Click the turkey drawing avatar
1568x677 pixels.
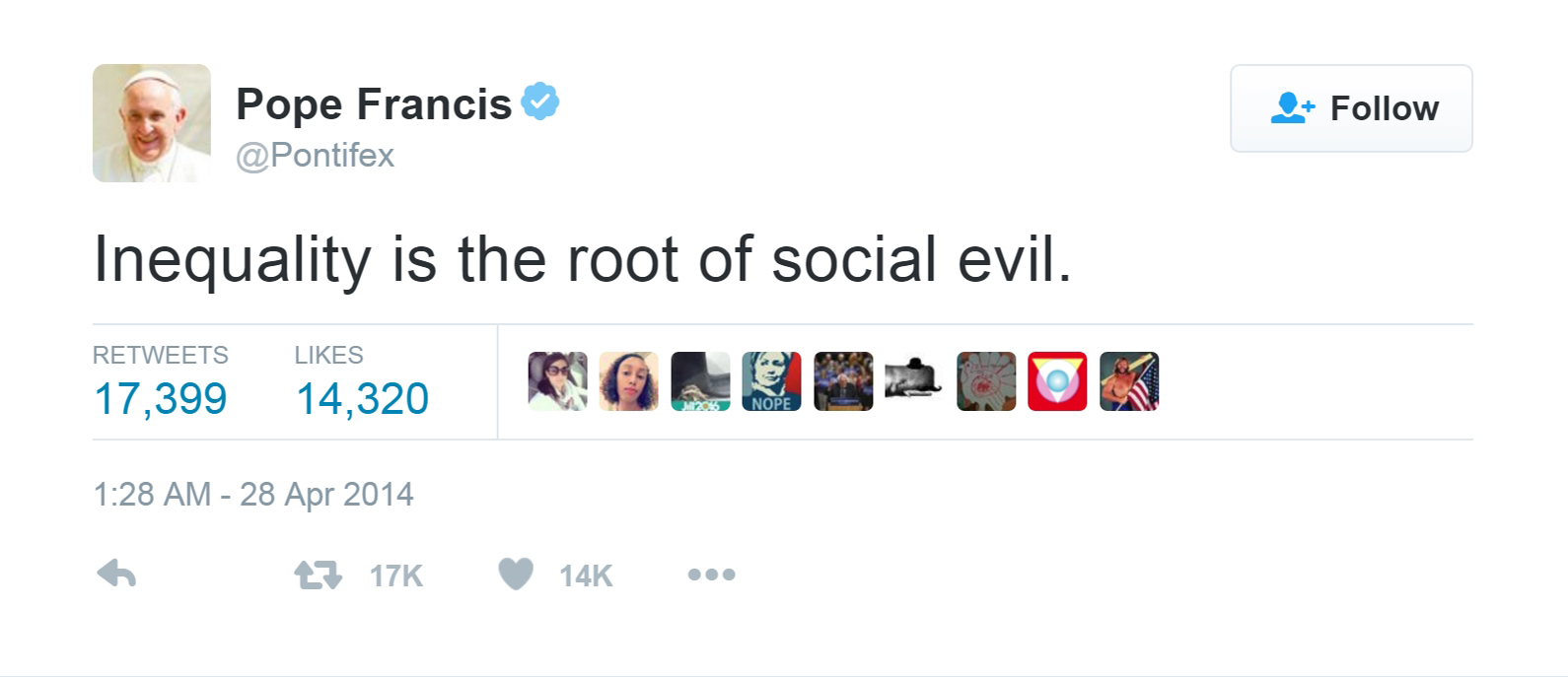click(986, 381)
